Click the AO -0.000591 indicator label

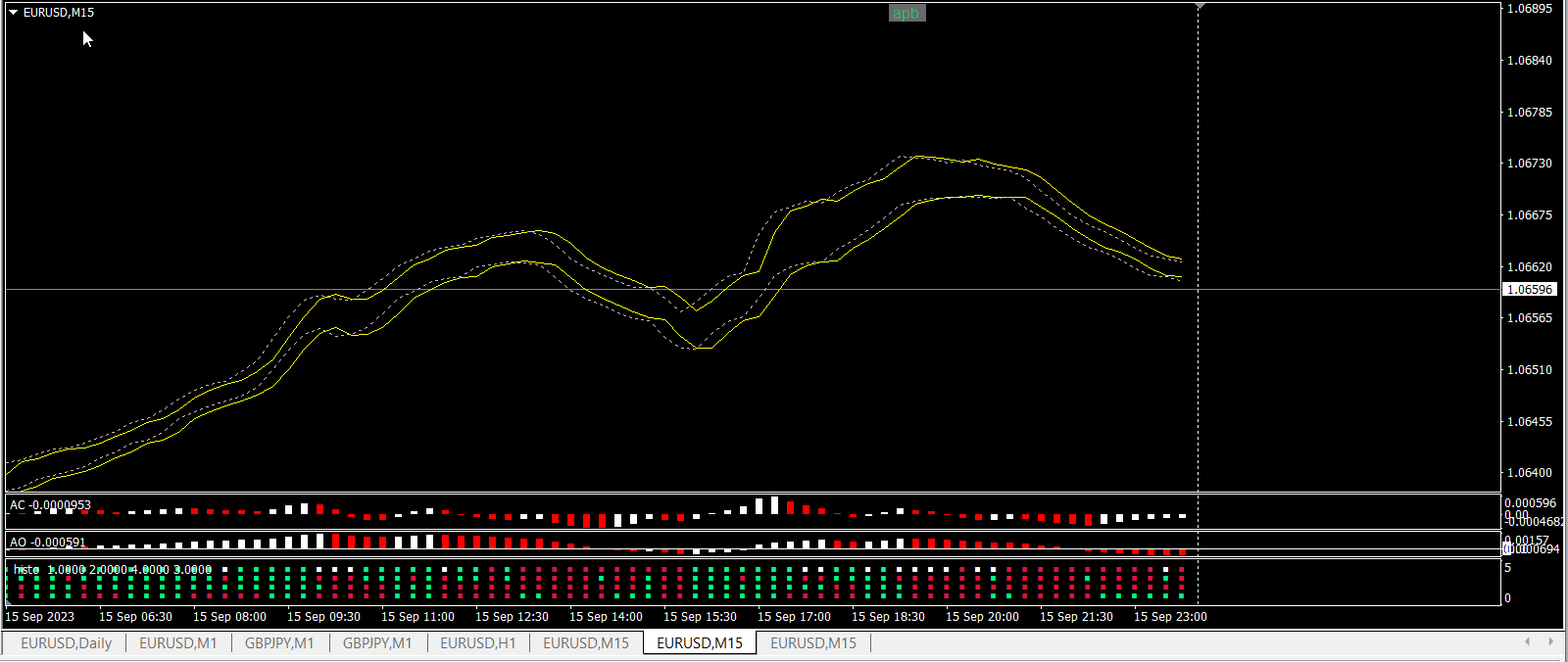48,542
